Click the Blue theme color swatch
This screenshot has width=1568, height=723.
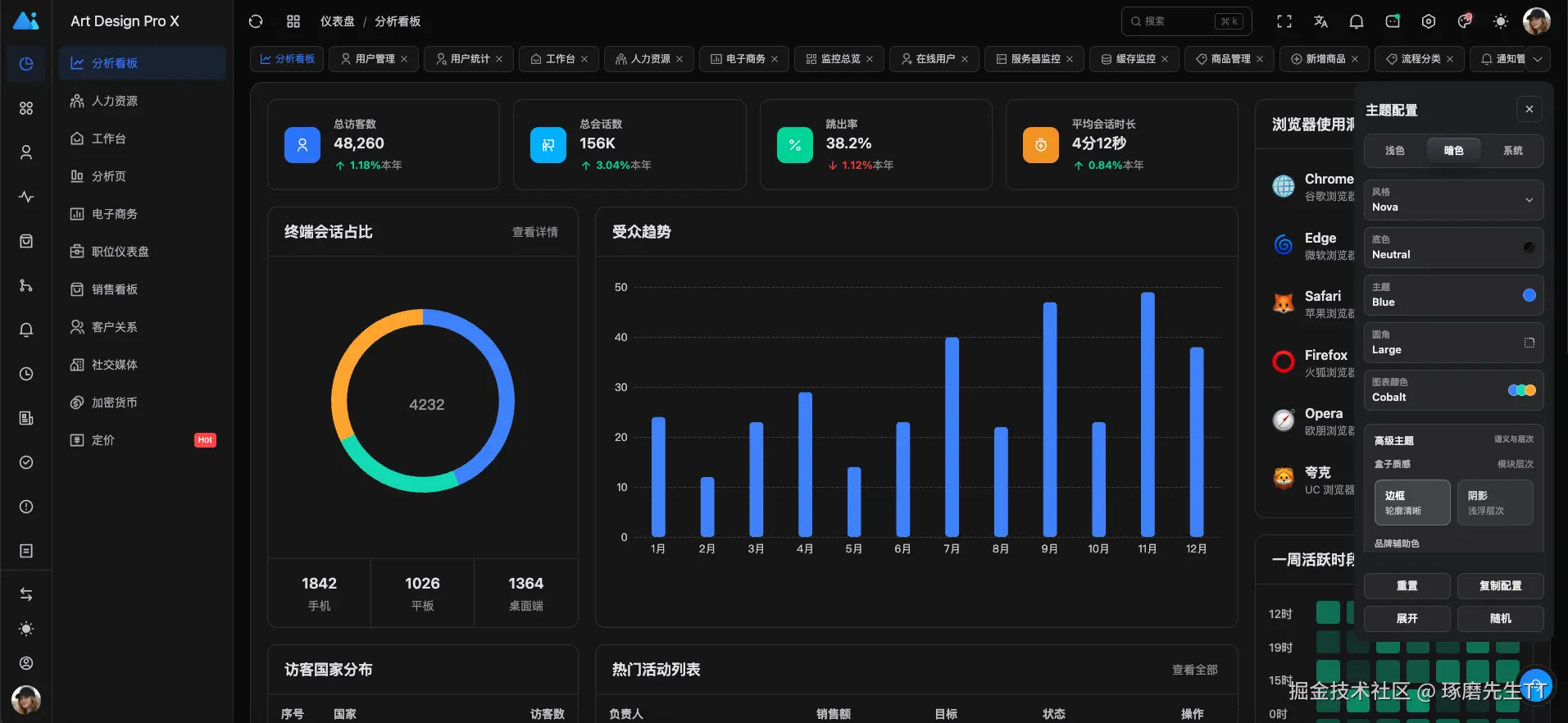[x=1529, y=295]
